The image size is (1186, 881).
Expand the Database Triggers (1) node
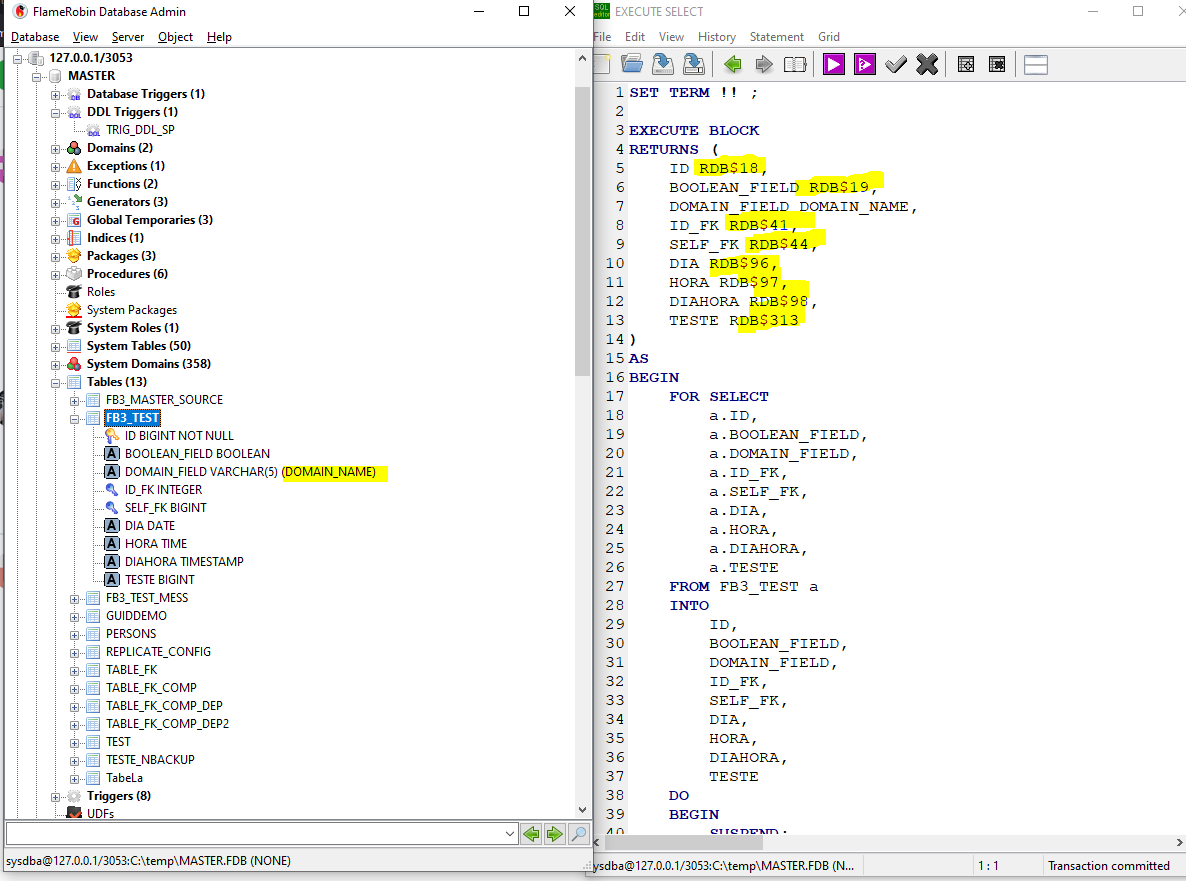pyautogui.click(x=55, y=95)
